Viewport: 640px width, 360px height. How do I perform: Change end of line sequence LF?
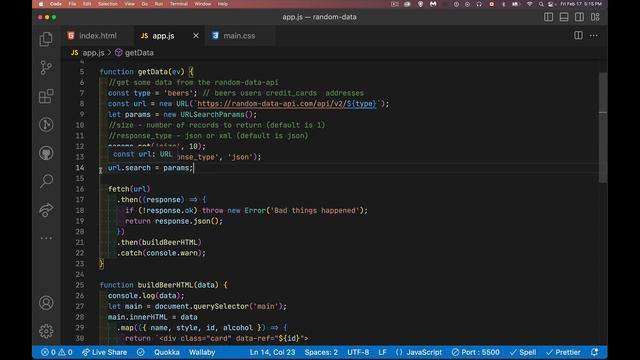(x=382, y=352)
